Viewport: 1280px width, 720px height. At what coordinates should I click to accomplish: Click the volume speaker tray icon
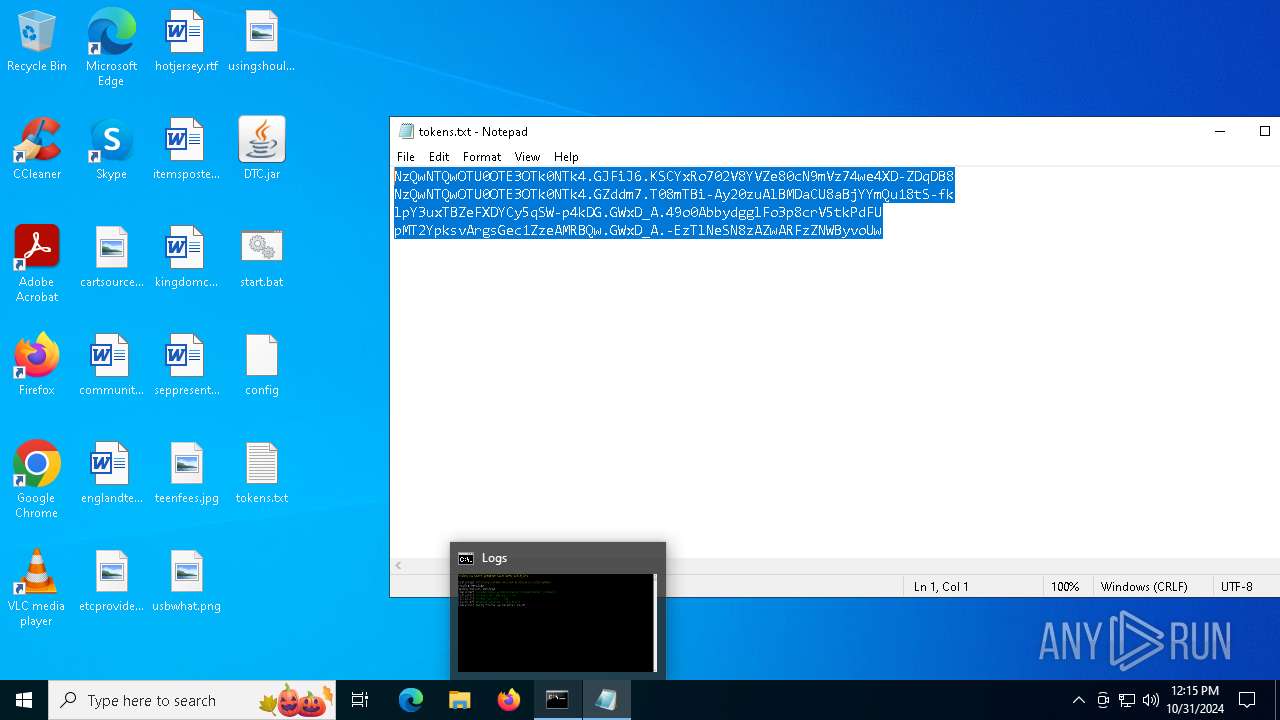click(1150, 700)
